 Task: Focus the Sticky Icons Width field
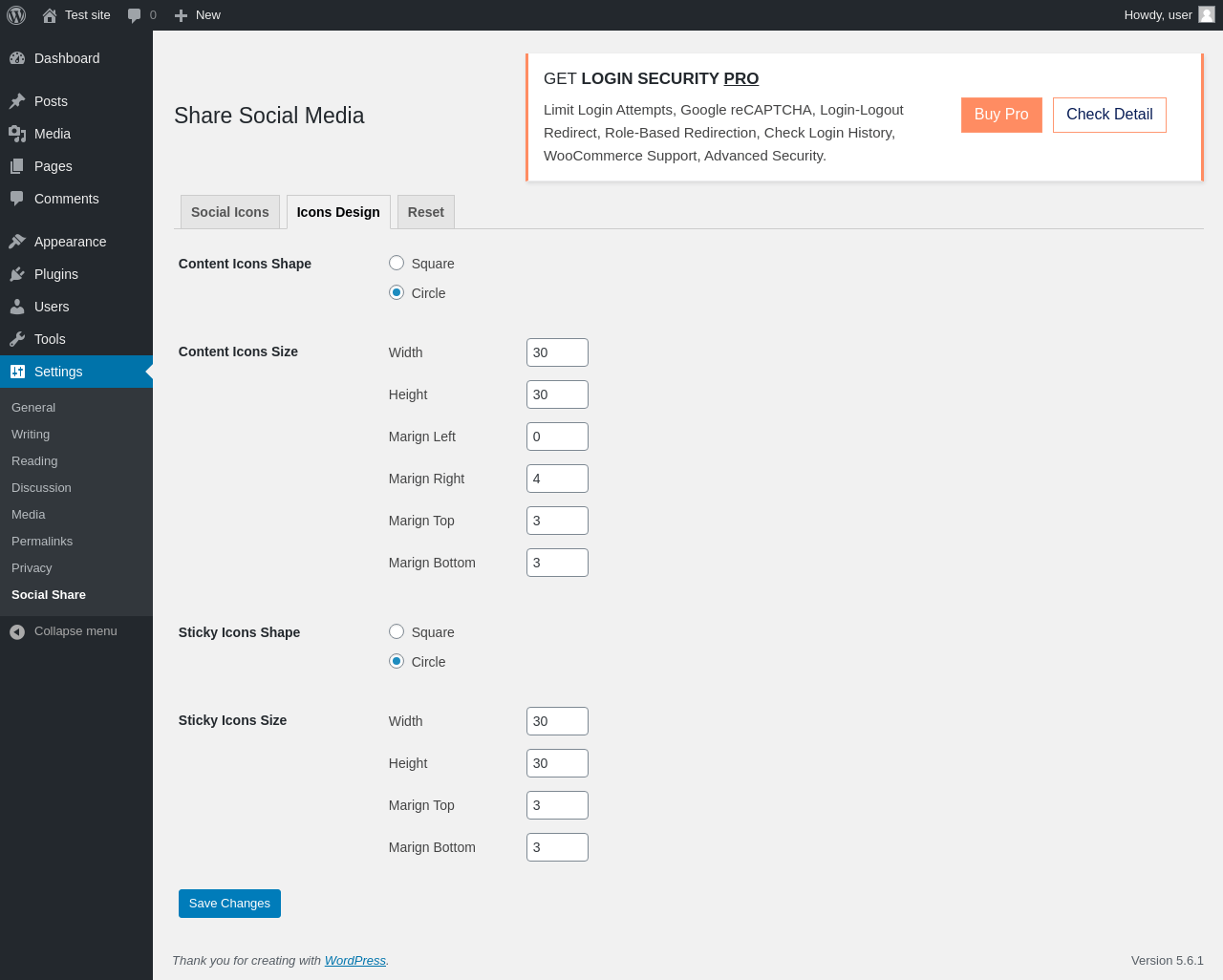[x=557, y=721]
